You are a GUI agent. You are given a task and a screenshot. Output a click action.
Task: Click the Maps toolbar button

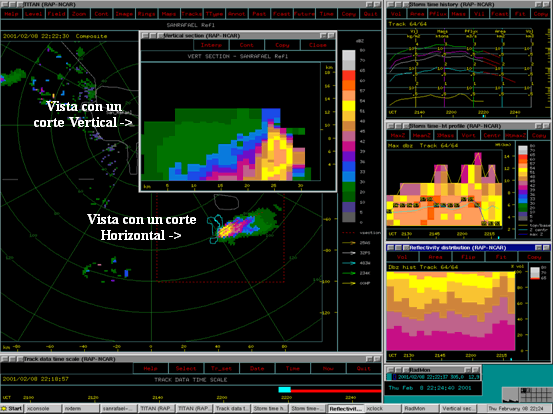tap(169, 14)
